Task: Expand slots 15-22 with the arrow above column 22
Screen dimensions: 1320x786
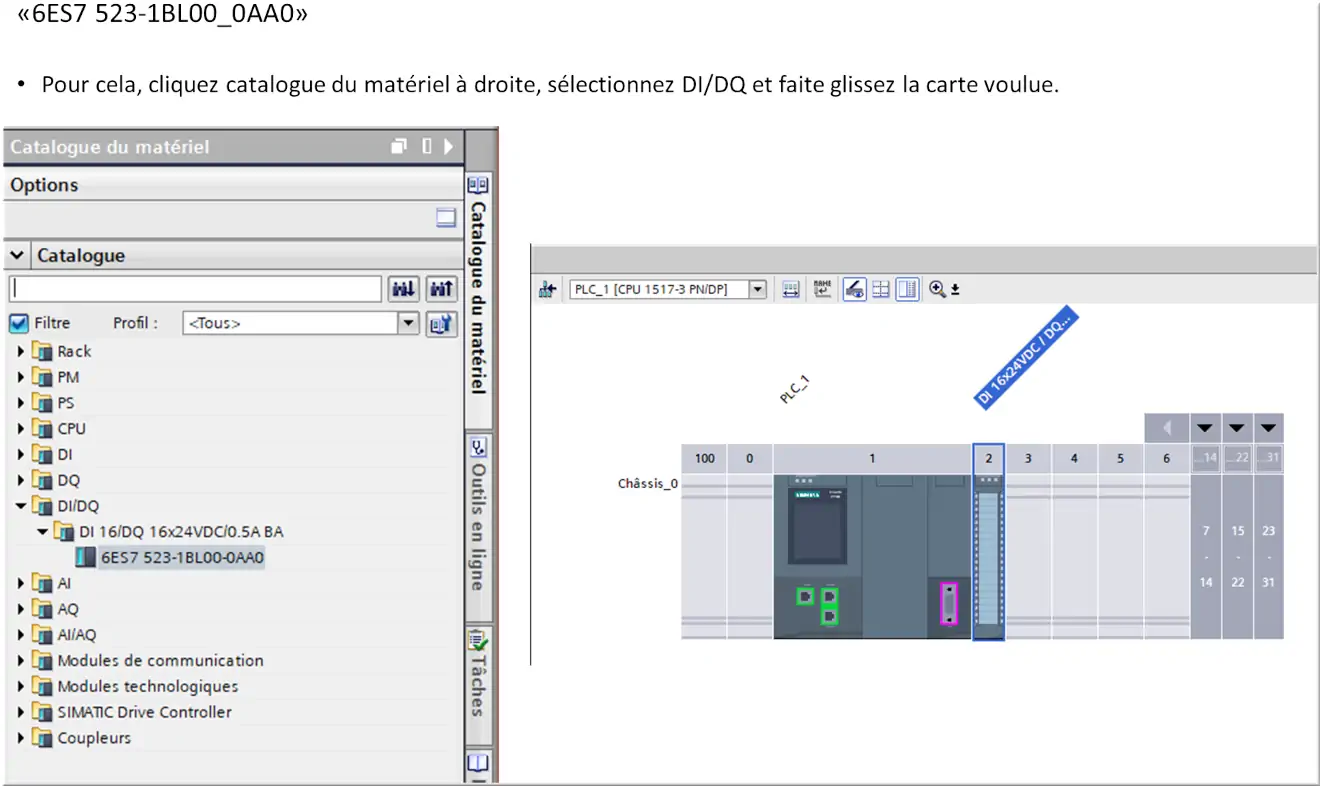Action: point(1237,428)
